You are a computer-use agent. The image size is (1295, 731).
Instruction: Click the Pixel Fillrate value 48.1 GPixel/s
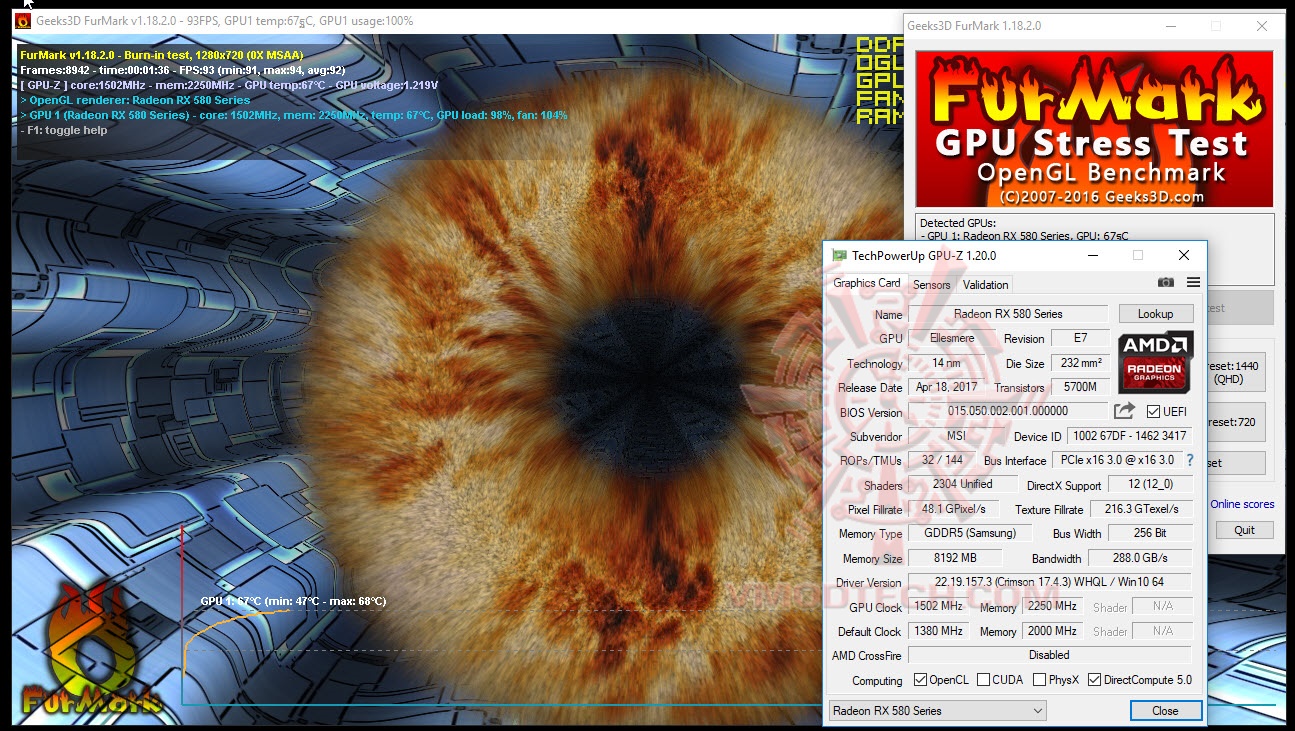(x=953, y=509)
